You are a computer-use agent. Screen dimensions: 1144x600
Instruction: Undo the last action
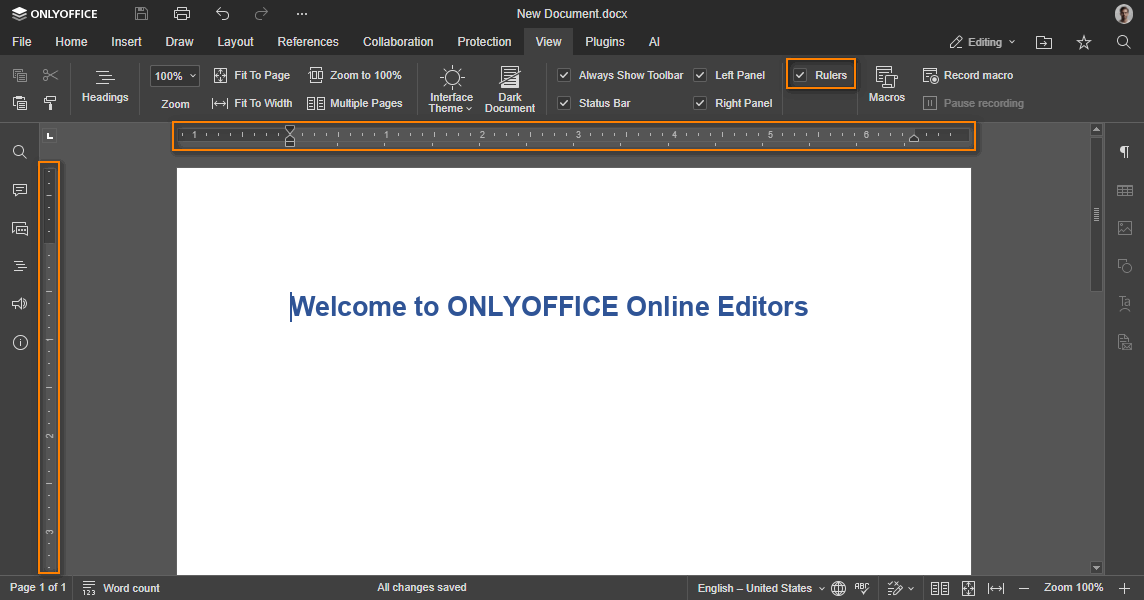[x=223, y=14]
